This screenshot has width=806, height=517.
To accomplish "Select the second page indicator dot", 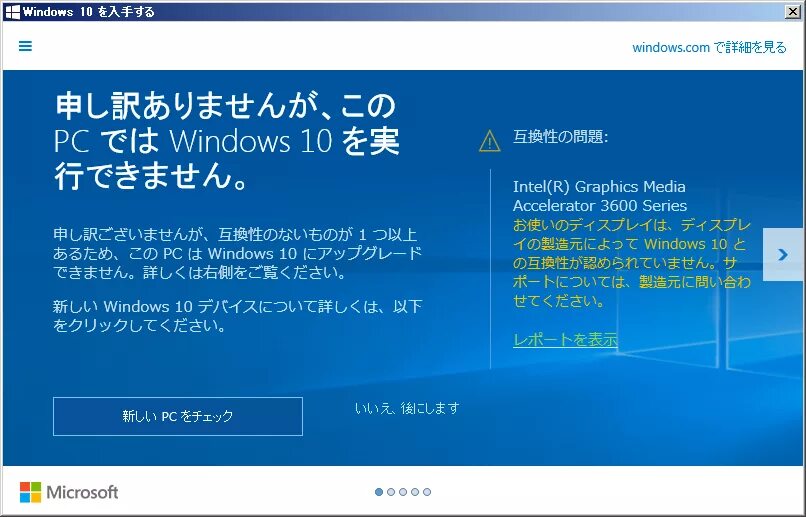I will (x=391, y=492).
